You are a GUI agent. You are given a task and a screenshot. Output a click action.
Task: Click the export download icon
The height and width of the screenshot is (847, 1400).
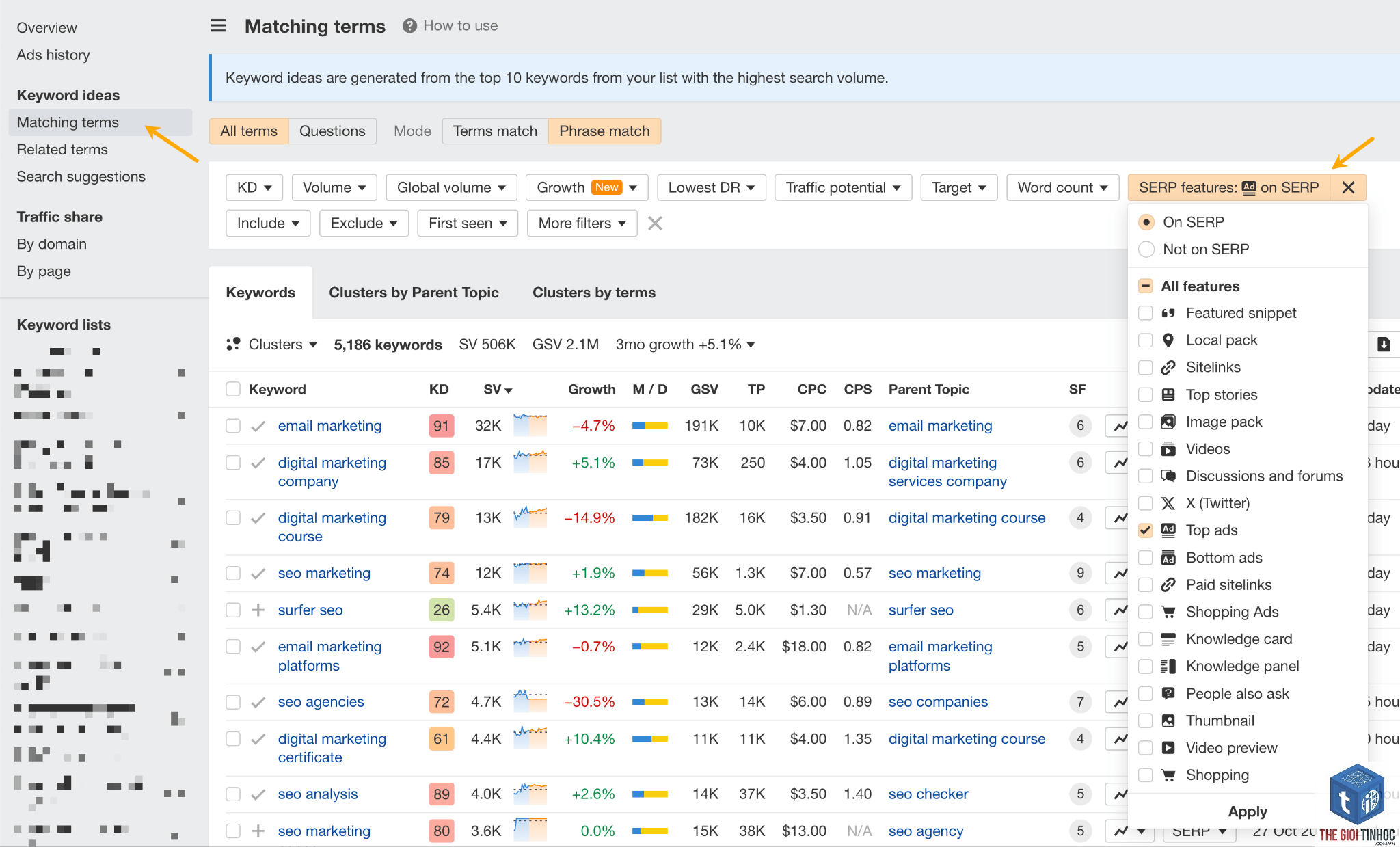pyautogui.click(x=1384, y=344)
